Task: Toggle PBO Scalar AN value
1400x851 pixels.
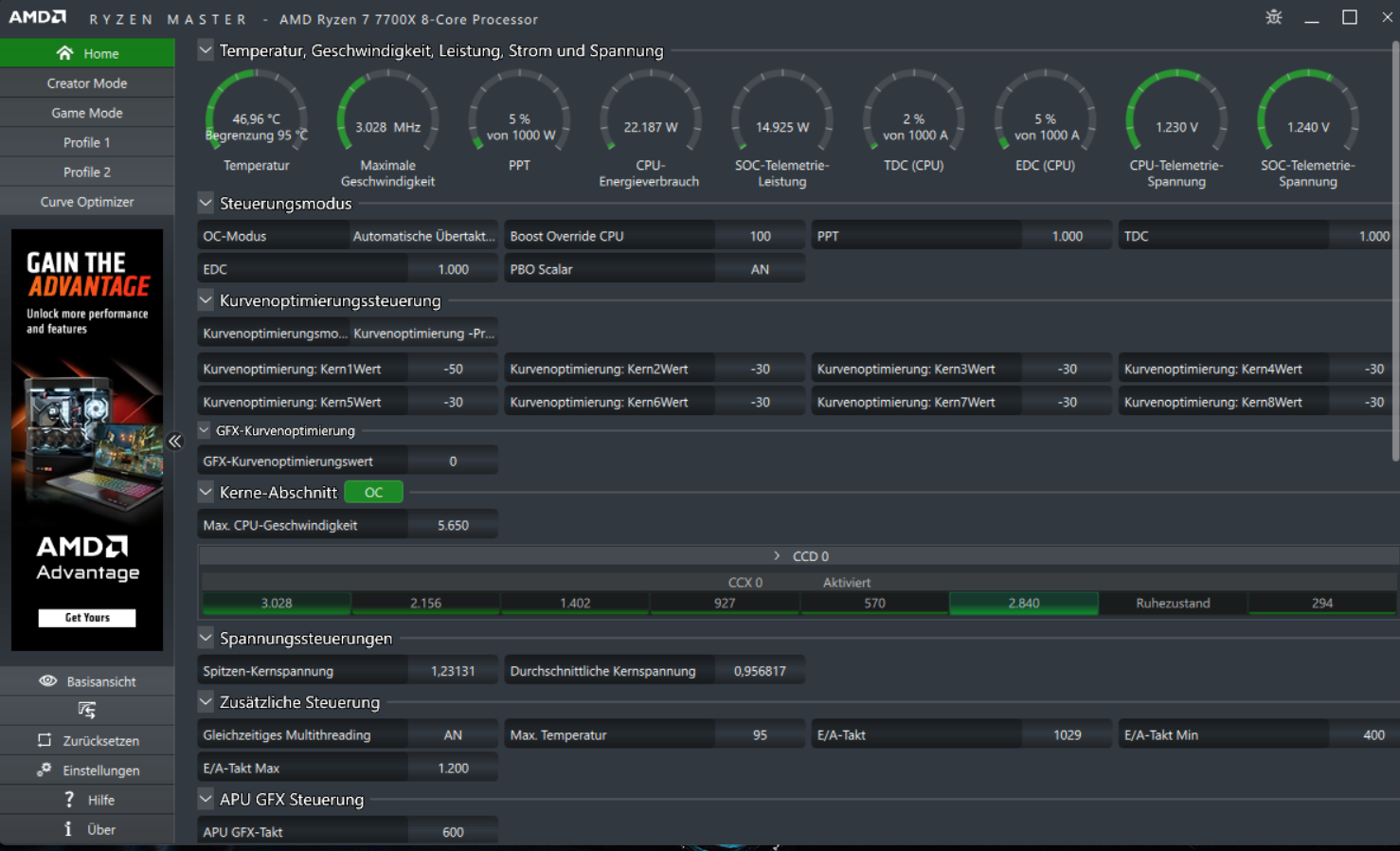Action: pyautogui.click(x=760, y=269)
